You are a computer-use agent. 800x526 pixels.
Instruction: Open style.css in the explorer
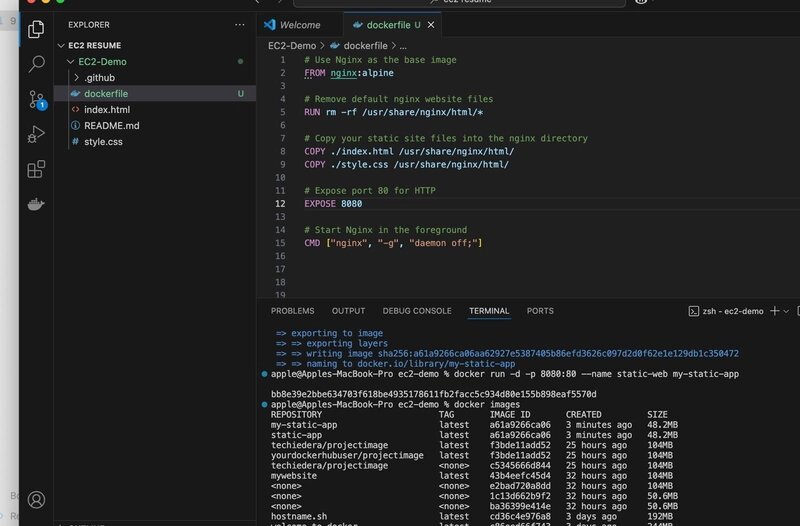(103, 142)
